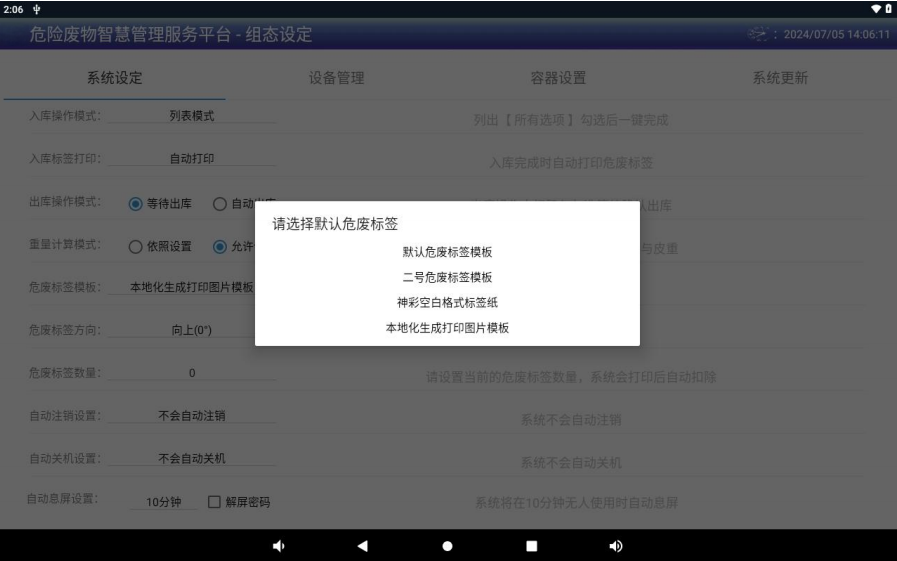This screenshot has height=561, width=897.
Task: Expand the 危废标签方向 dropdown 向上(0°)
Action: click(x=191, y=330)
